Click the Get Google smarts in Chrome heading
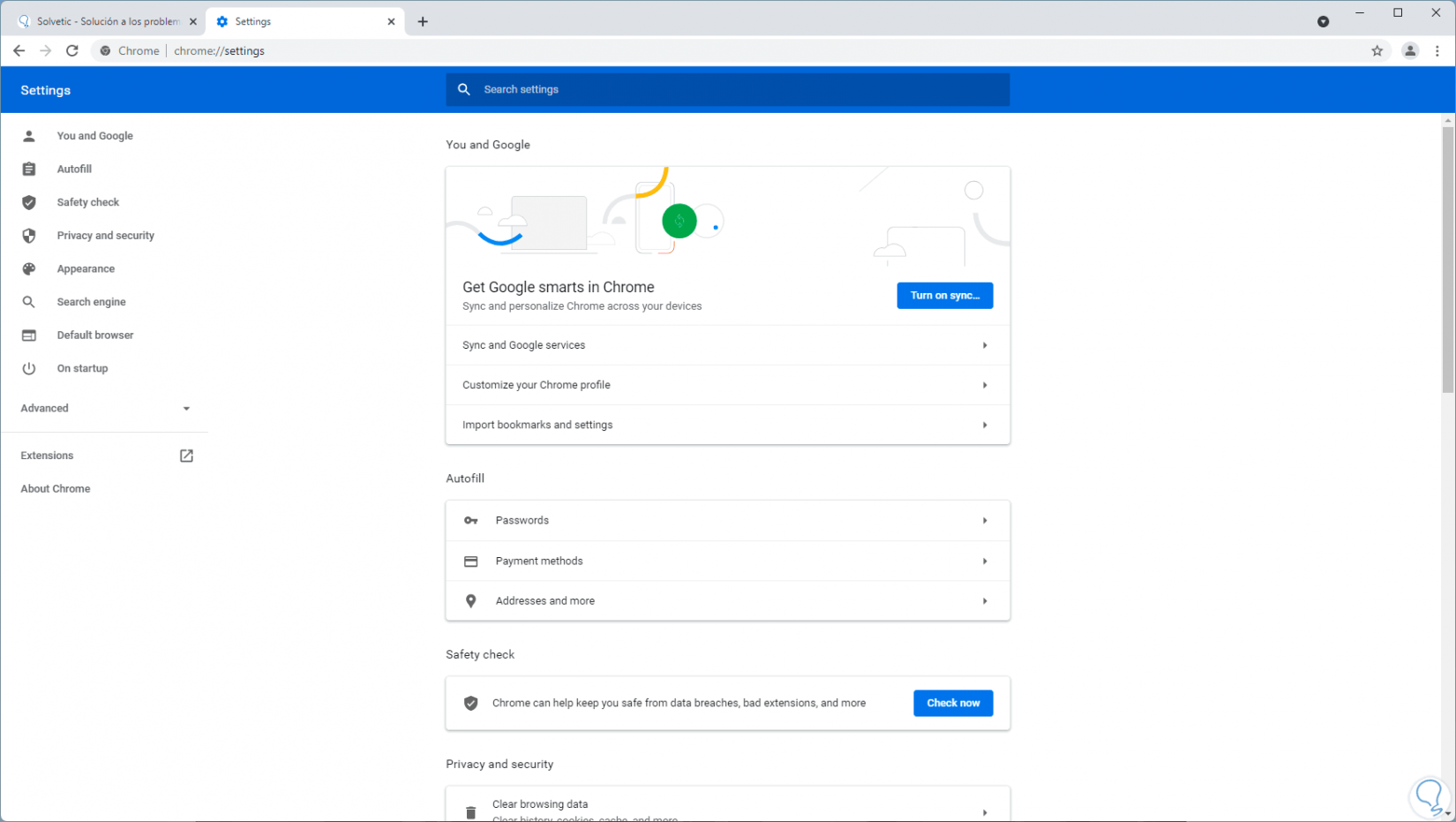Viewport: 1456px width, 822px height. [559, 287]
